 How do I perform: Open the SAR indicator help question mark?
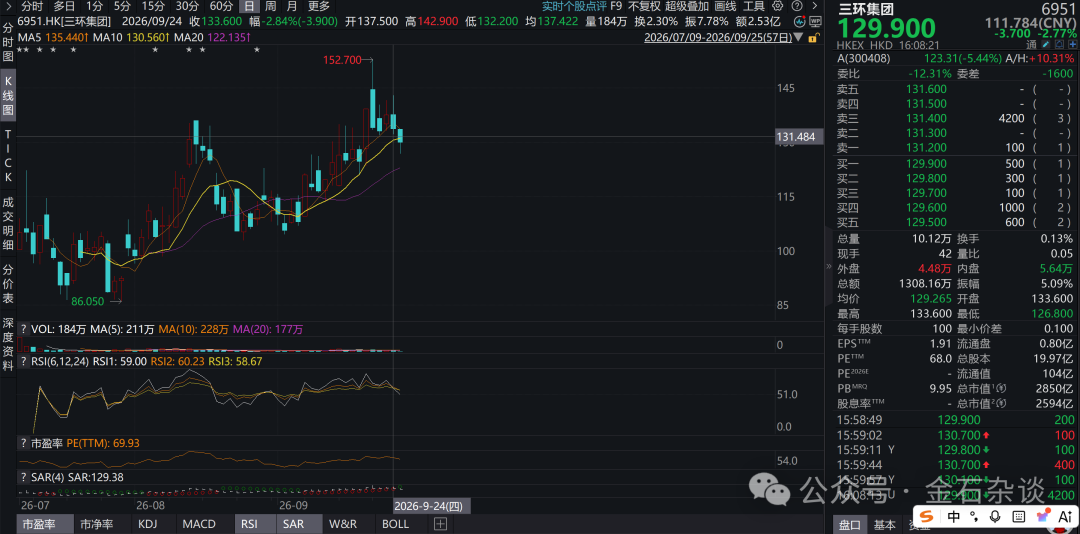[x=23, y=477]
